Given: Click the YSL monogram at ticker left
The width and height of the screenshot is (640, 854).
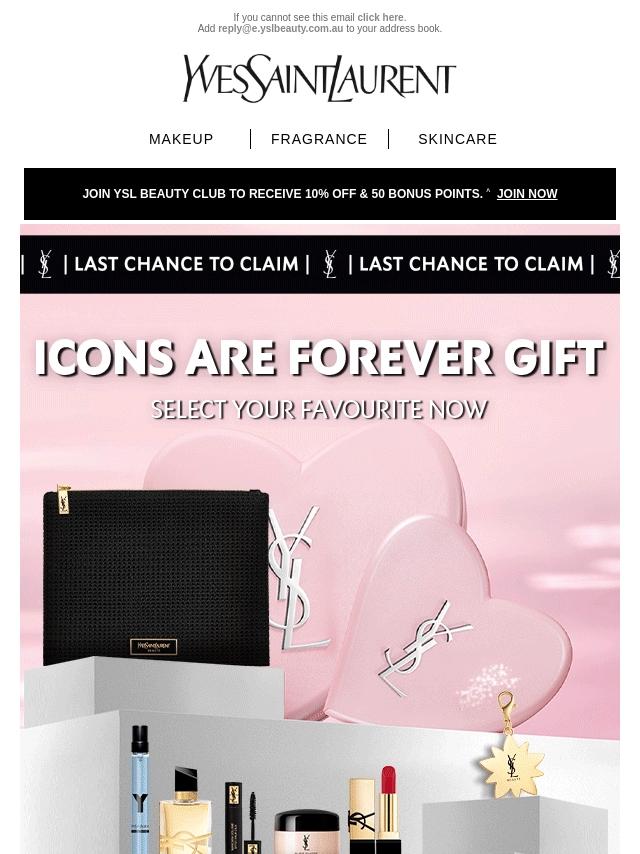Looking at the screenshot, I should (45, 264).
